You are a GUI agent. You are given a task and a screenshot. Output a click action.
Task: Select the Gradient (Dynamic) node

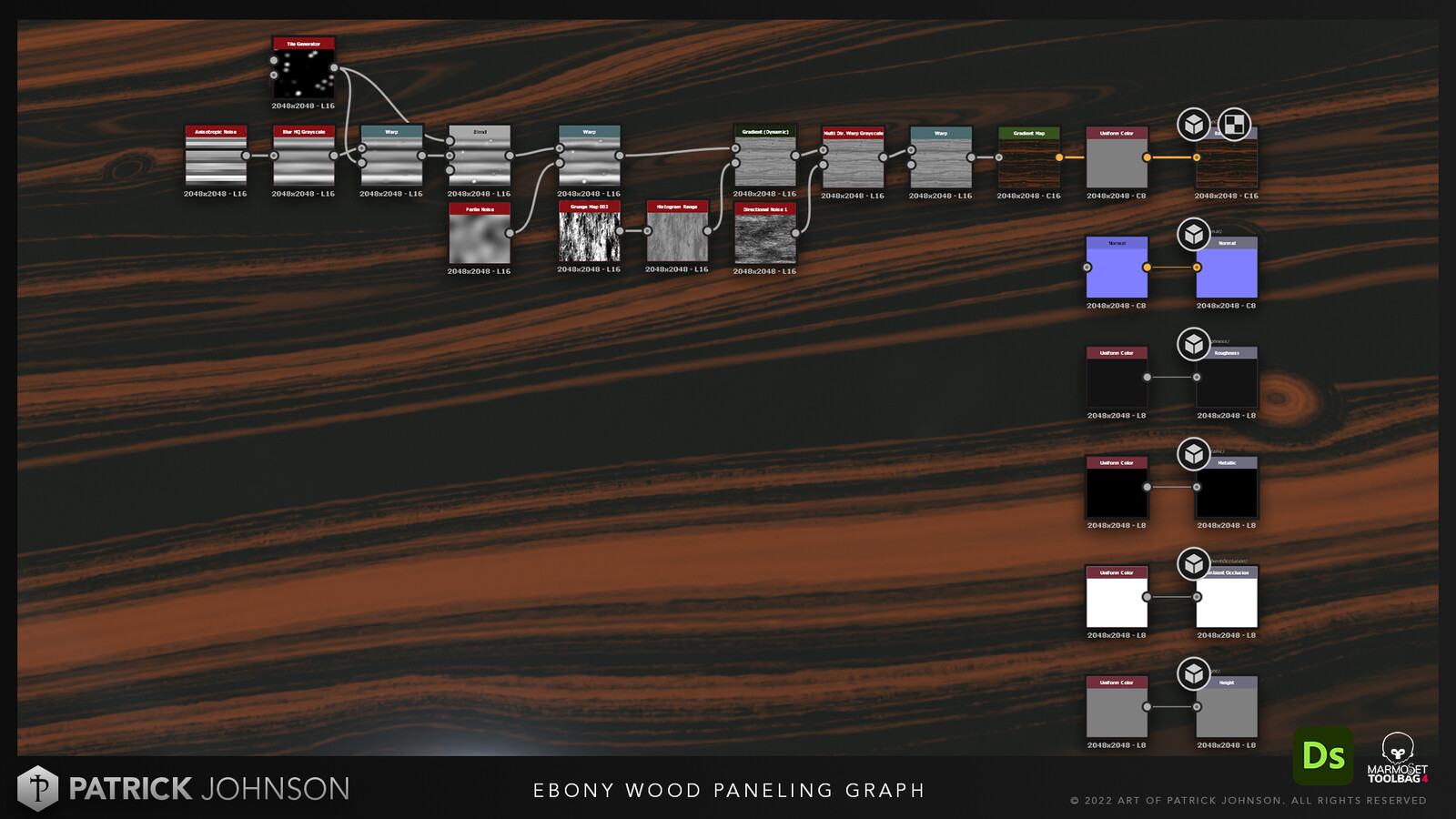765,156
